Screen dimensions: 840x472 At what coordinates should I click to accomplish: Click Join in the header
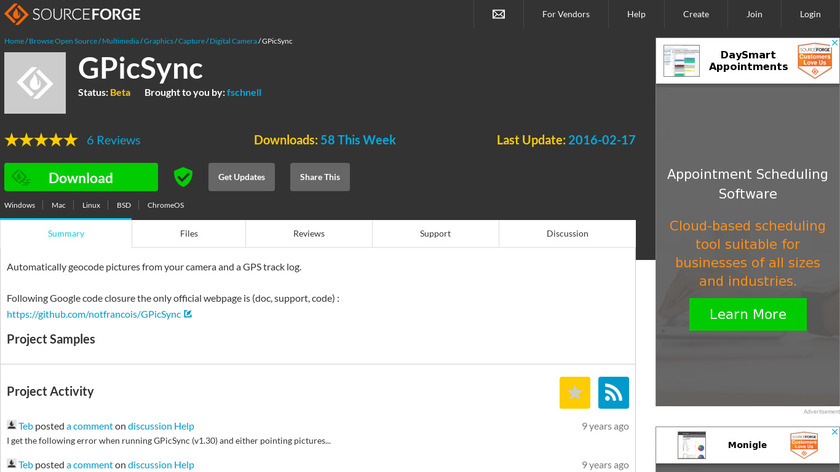pos(754,14)
